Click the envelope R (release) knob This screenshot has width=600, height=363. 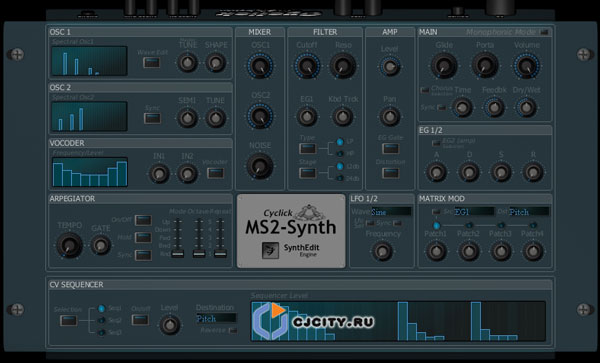(533, 172)
